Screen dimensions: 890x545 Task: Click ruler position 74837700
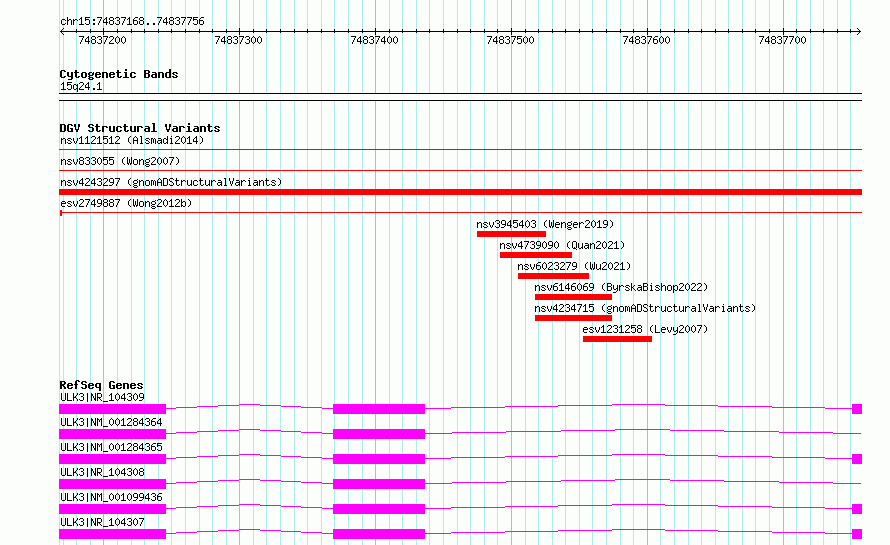(782, 40)
